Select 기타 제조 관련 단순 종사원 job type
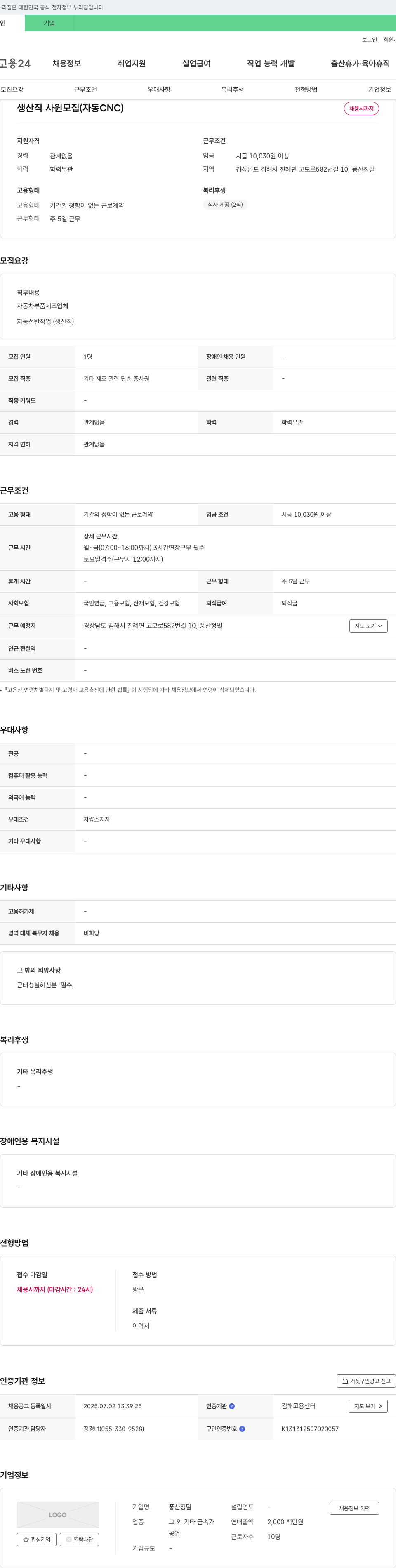This screenshot has height=1568, width=396. (x=116, y=379)
